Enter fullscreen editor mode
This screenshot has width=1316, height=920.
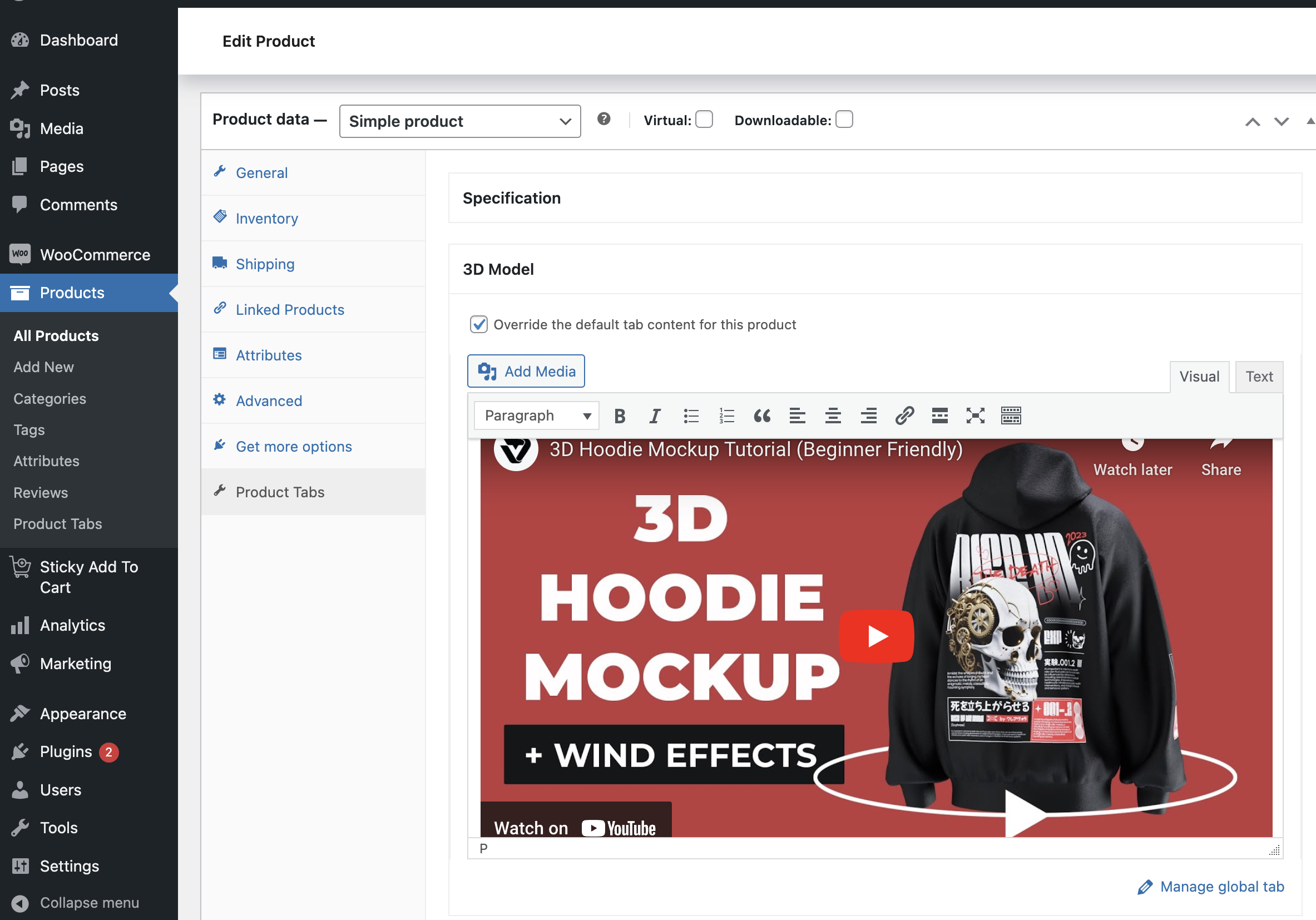(x=976, y=416)
